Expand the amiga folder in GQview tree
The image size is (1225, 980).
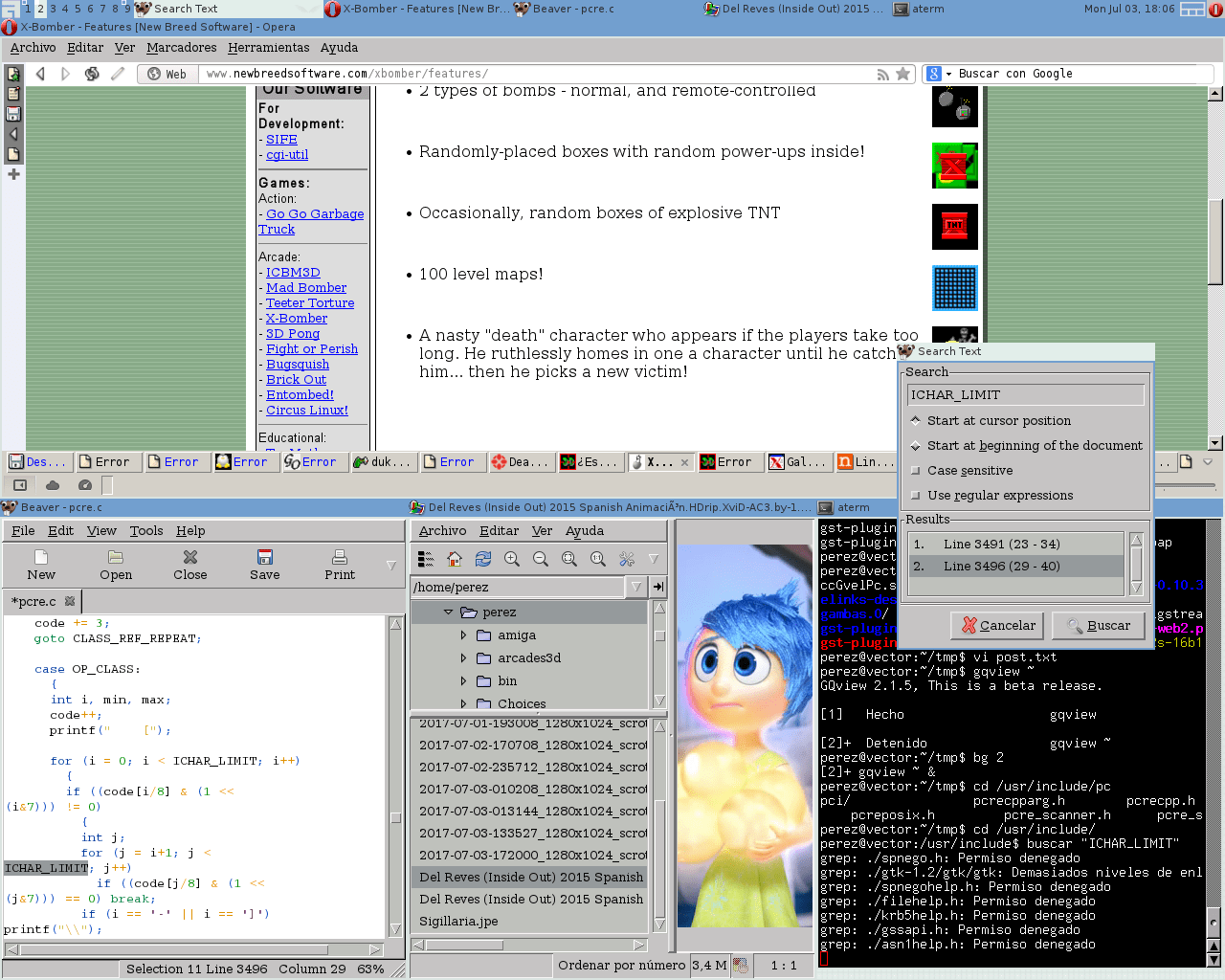[x=464, y=635]
